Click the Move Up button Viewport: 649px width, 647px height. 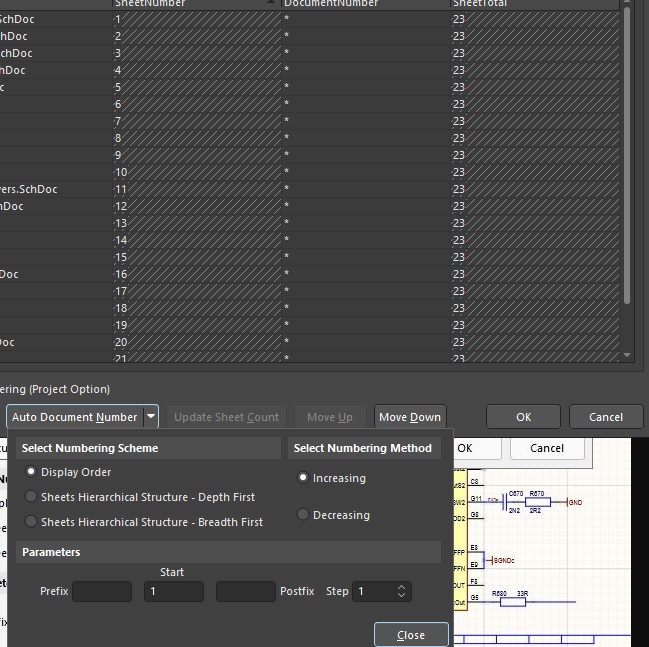(x=330, y=417)
